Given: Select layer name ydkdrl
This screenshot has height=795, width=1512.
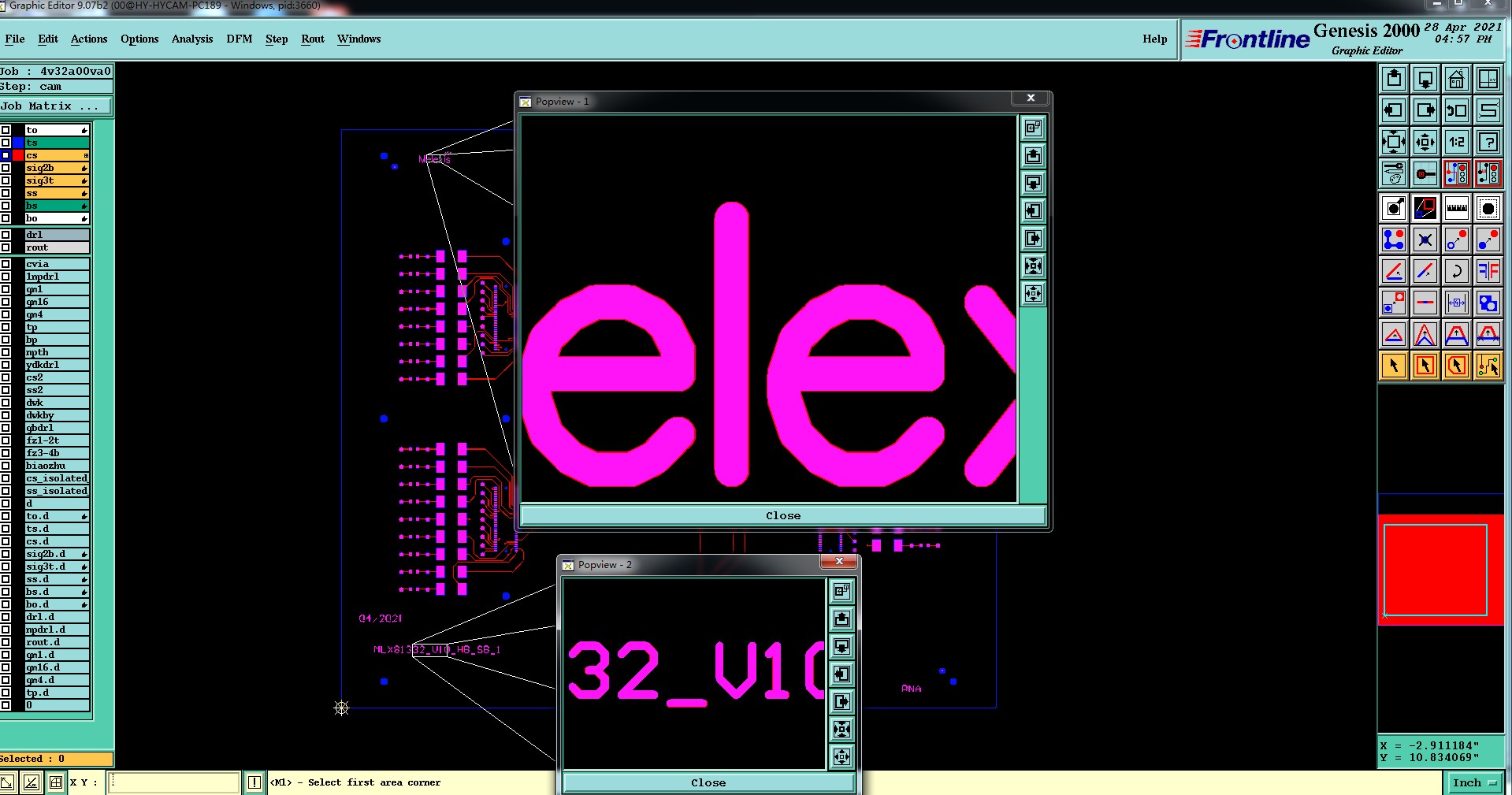Looking at the screenshot, I should [57, 365].
